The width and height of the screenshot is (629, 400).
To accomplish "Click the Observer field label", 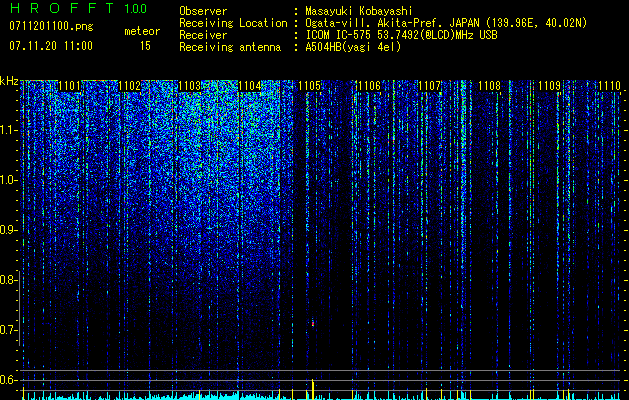I will (x=203, y=11).
